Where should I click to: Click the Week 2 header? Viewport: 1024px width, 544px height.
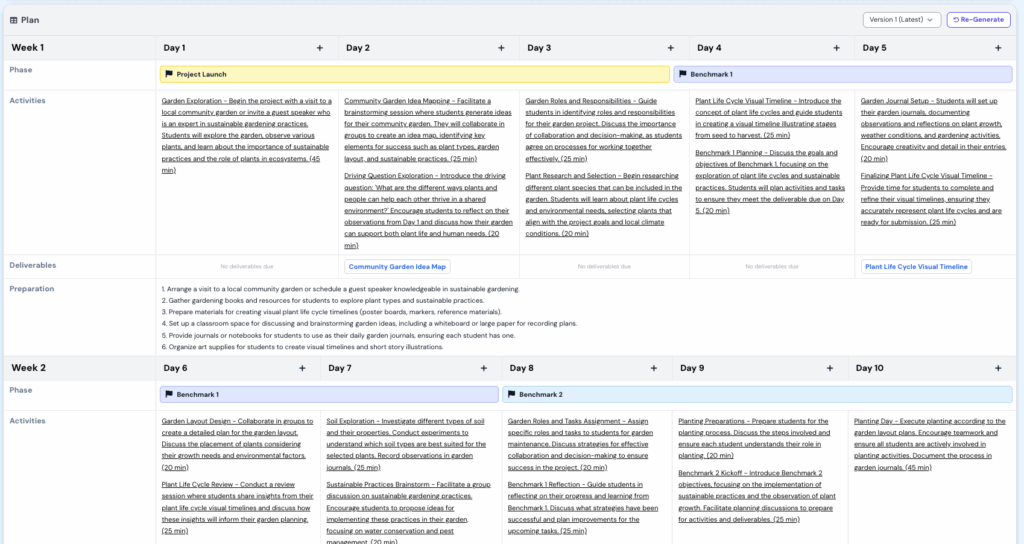pos(28,368)
